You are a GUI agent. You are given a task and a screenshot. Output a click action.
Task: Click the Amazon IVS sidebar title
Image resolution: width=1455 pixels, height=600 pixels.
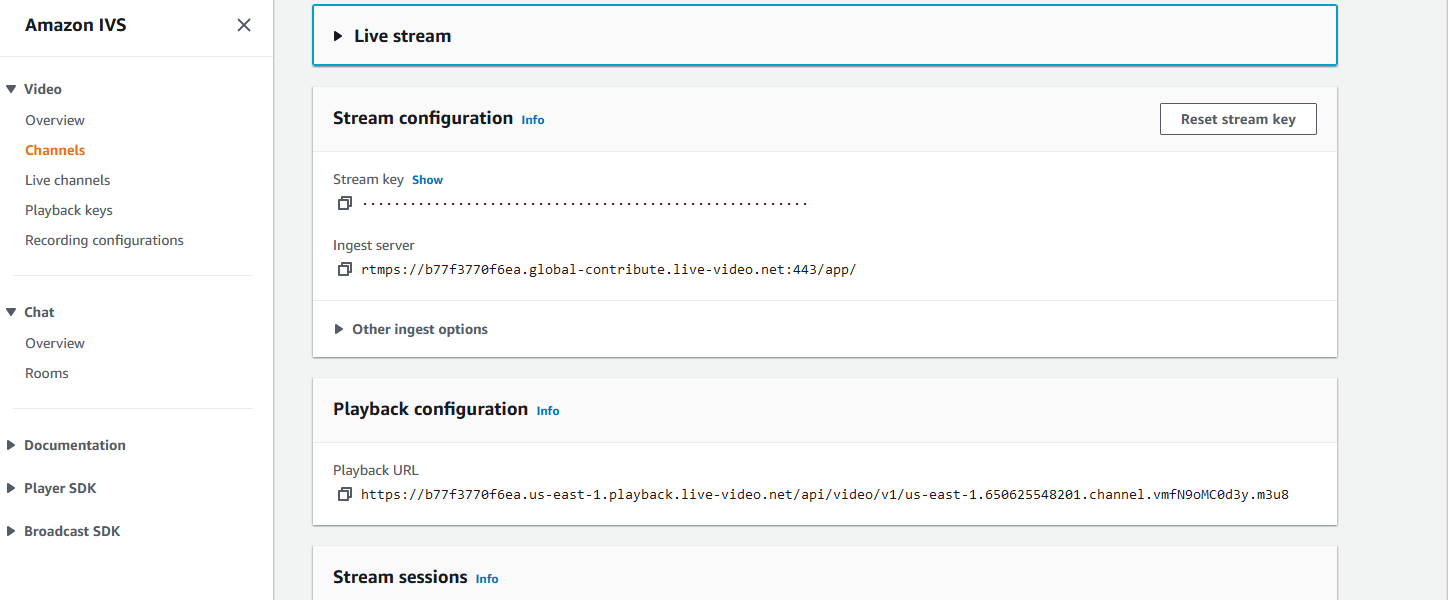76,25
